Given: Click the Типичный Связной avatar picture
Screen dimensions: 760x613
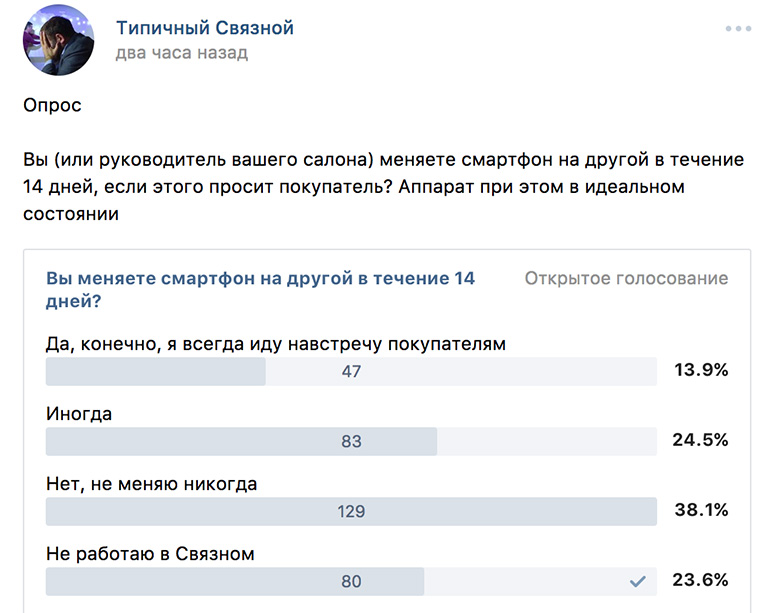Looking at the screenshot, I should pyautogui.click(x=58, y=40).
